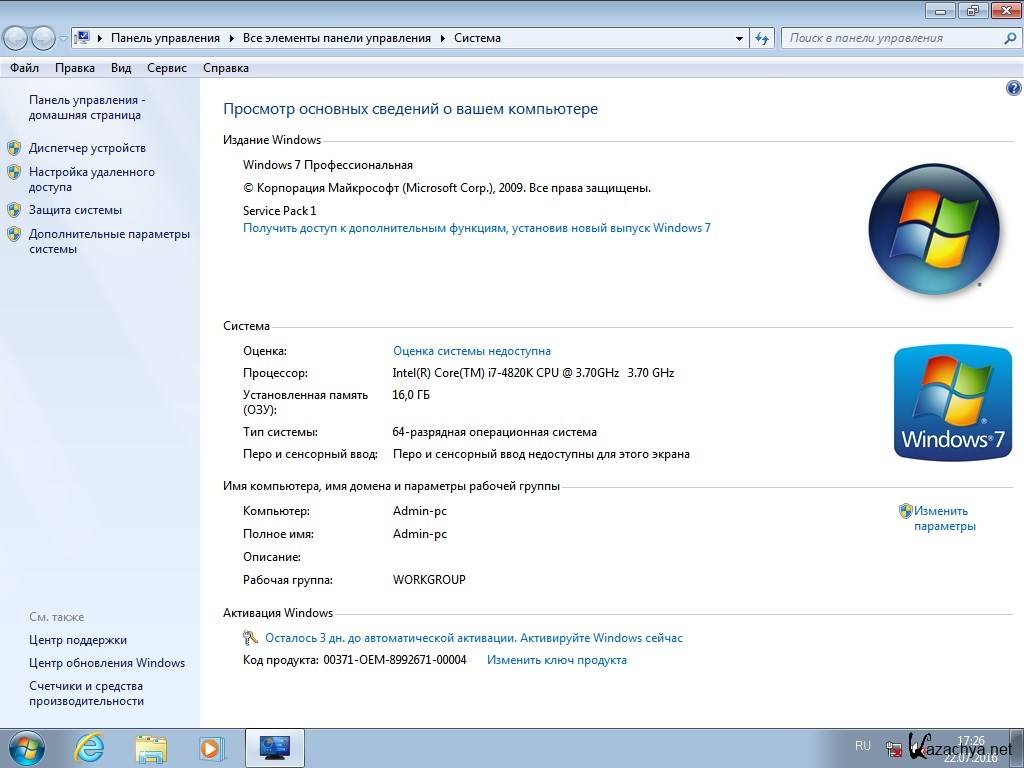Screen dimensions: 1024x768
Task: Click the Back navigation arrow button
Action: tap(16, 38)
